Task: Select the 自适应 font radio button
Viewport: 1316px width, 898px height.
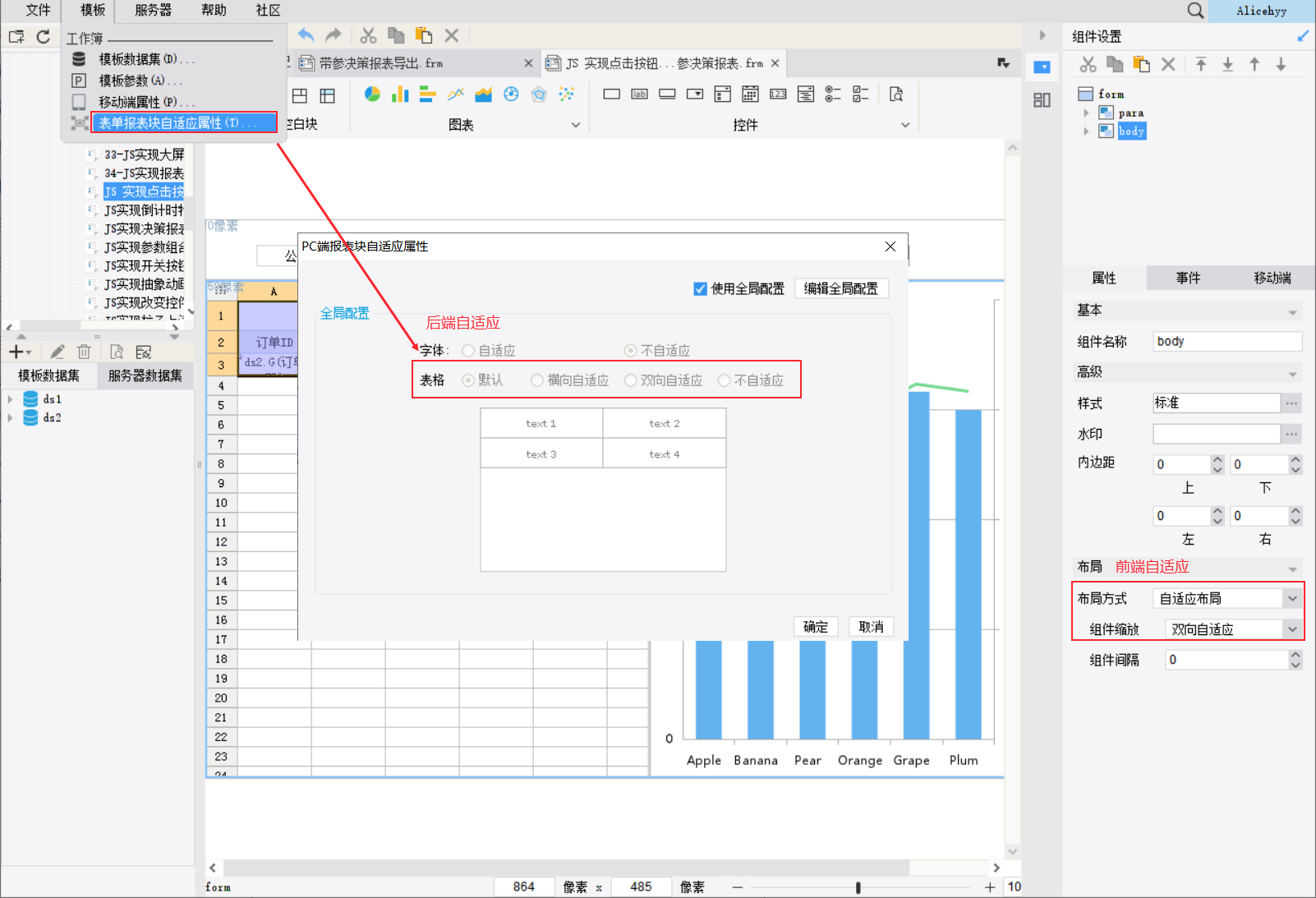Action: 468,351
